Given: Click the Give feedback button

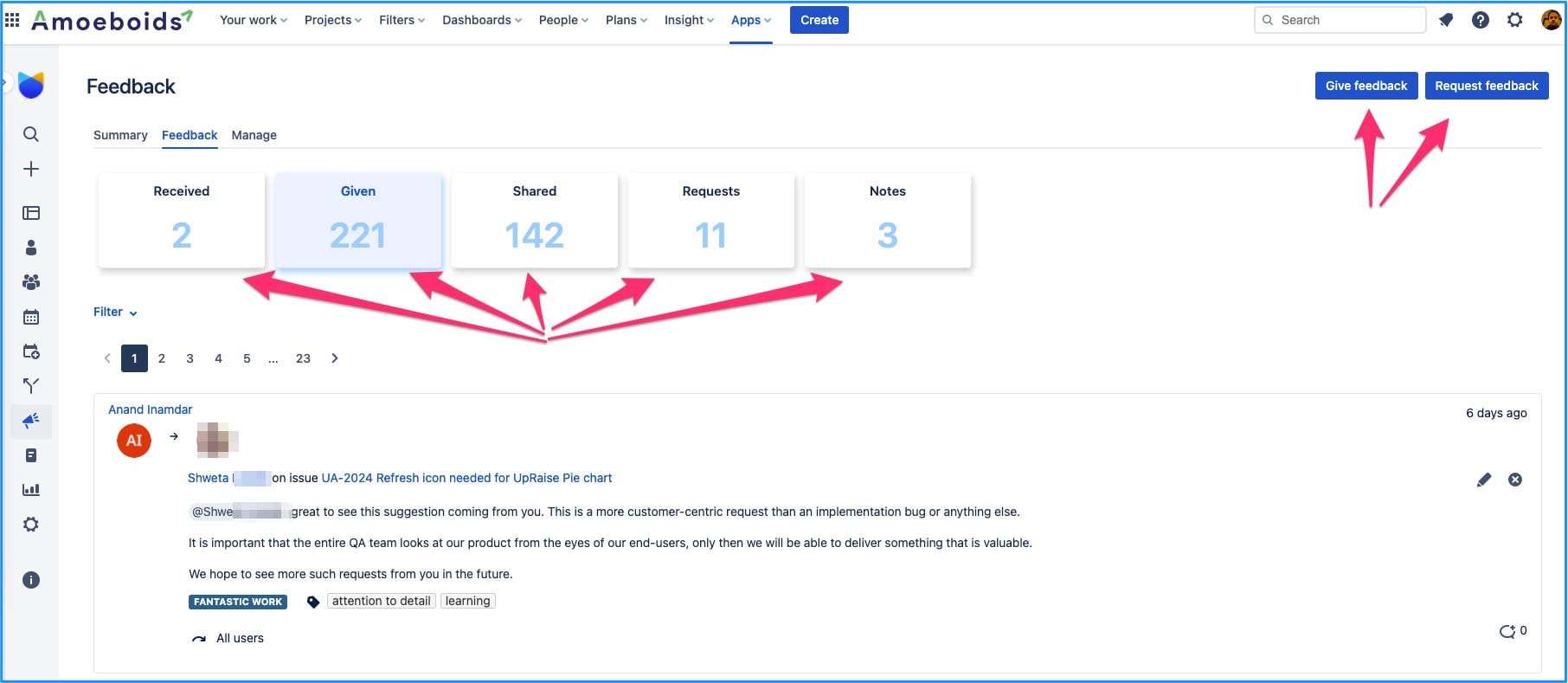Looking at the screenshot, I should (1366, 86).
